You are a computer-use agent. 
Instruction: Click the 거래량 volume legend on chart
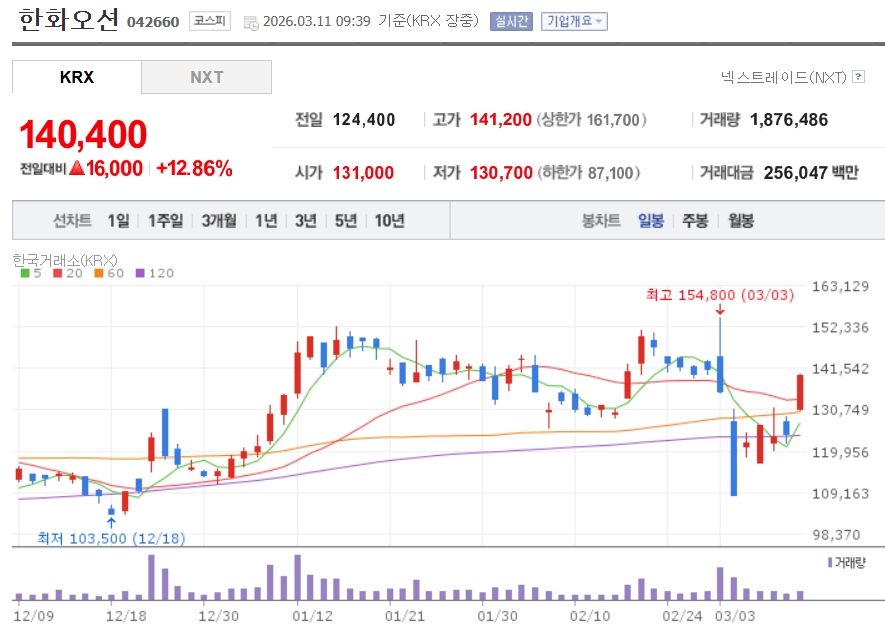[x=846, y=562]
